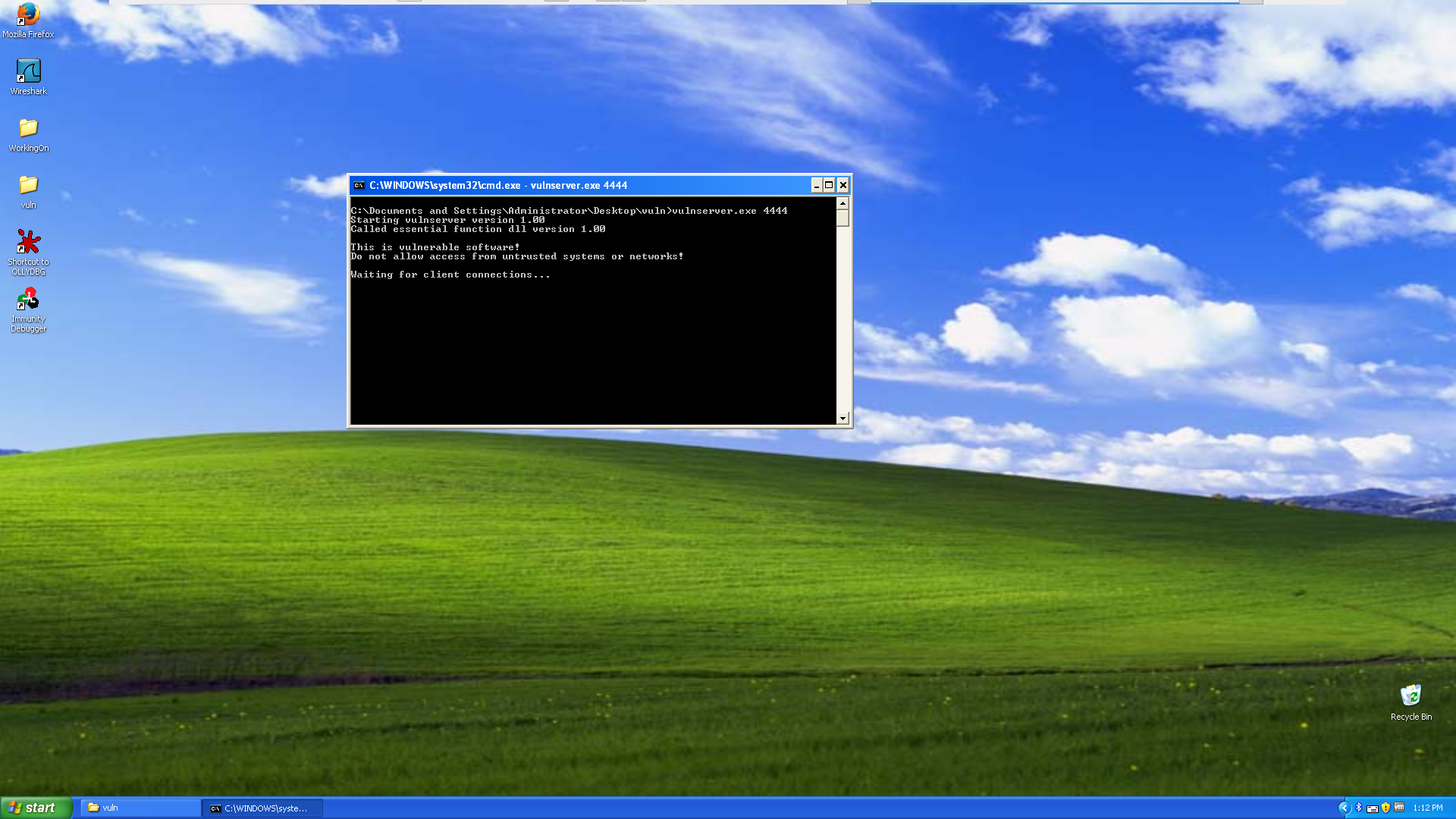Launch the Shortcut to OLLYDBG
This screenshot has width=1456, height=819.
click(28, 243)
